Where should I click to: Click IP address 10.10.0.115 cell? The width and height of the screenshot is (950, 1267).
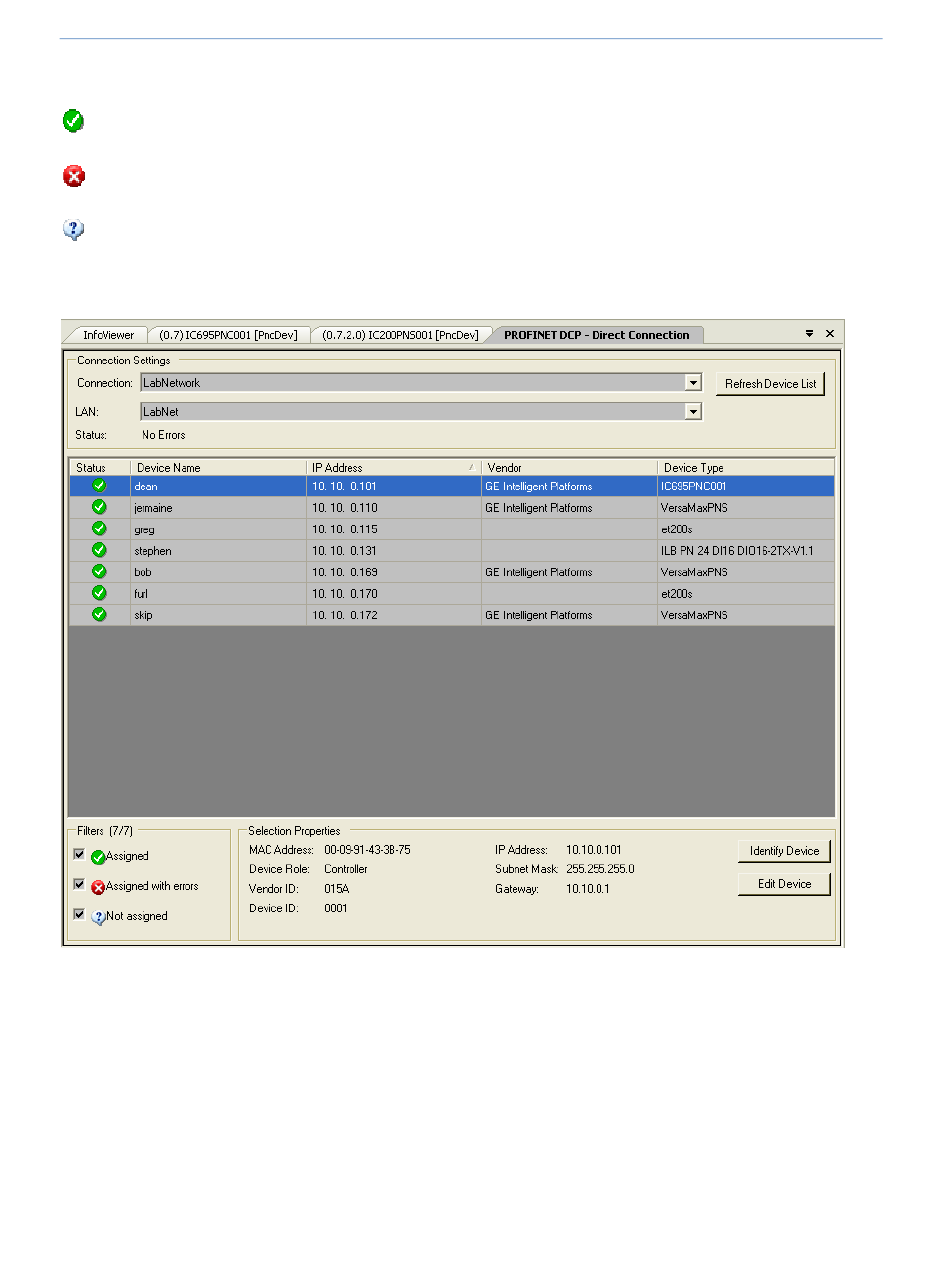tap(393, 530)
